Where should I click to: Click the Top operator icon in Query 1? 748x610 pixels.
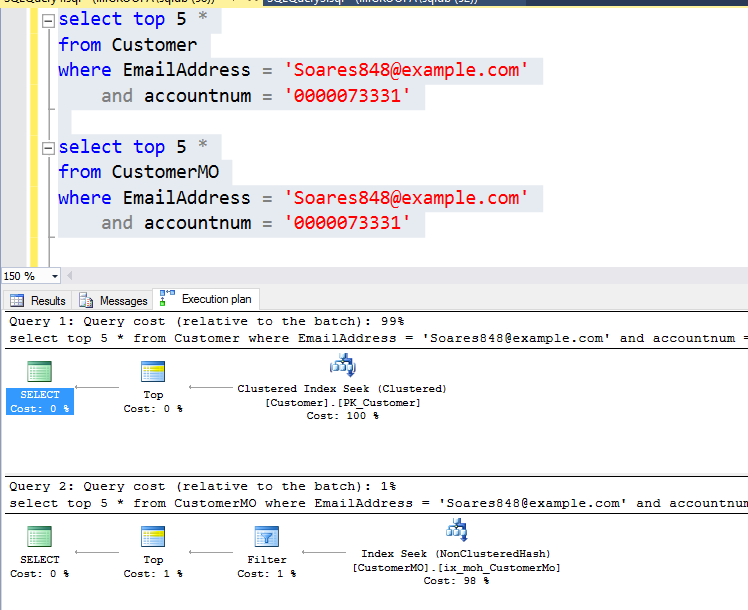click(x=153, y=372)
